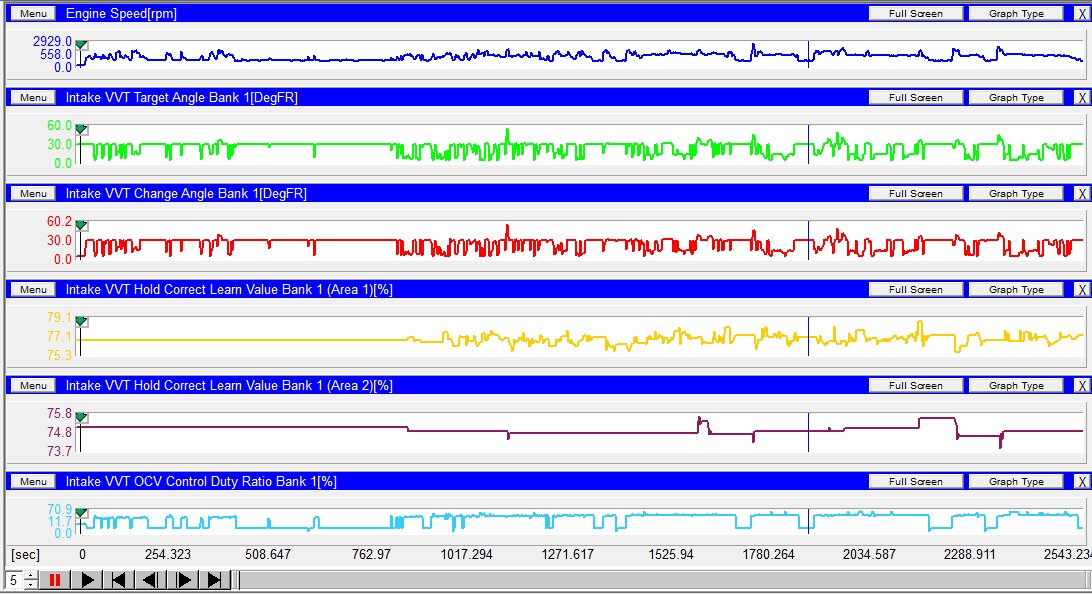
Task: Click the playback speed value field
Action: click(x=14, y=580)
